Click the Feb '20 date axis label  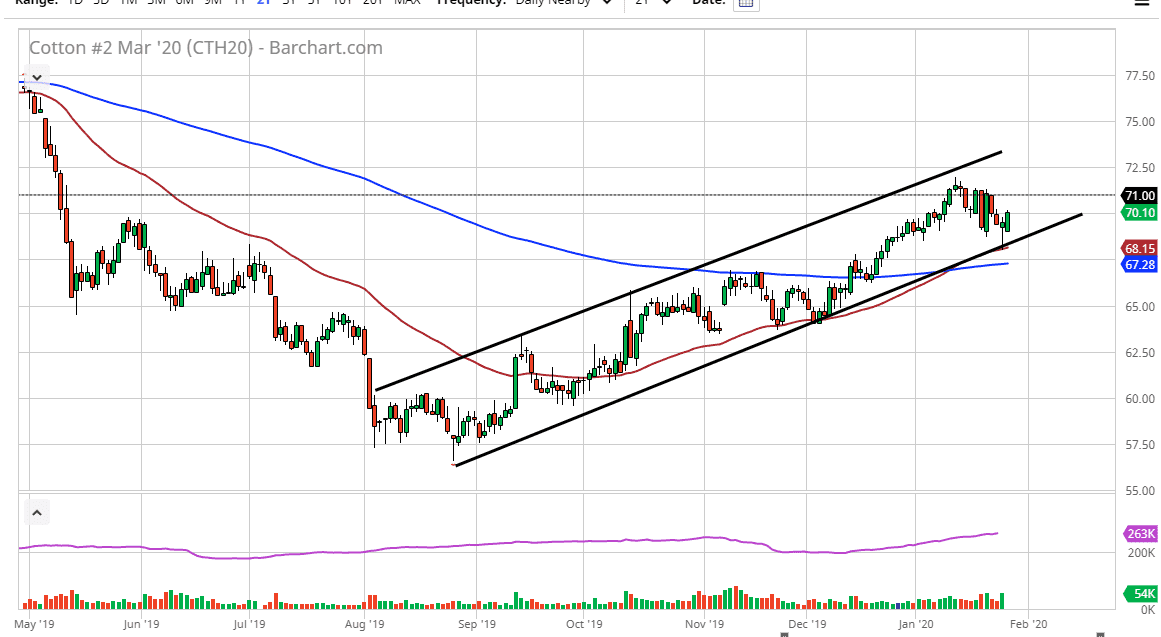1028,624
